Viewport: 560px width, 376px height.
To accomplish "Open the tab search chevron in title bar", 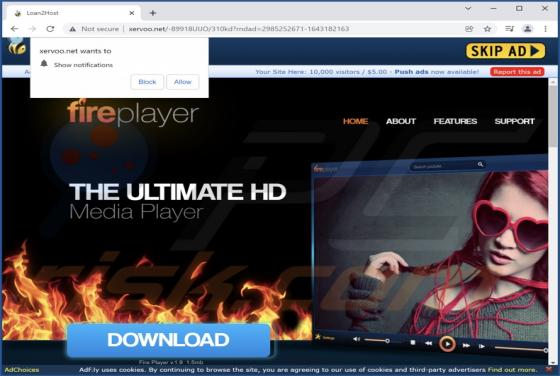I will pyautogui.click(x=468, y=9).
